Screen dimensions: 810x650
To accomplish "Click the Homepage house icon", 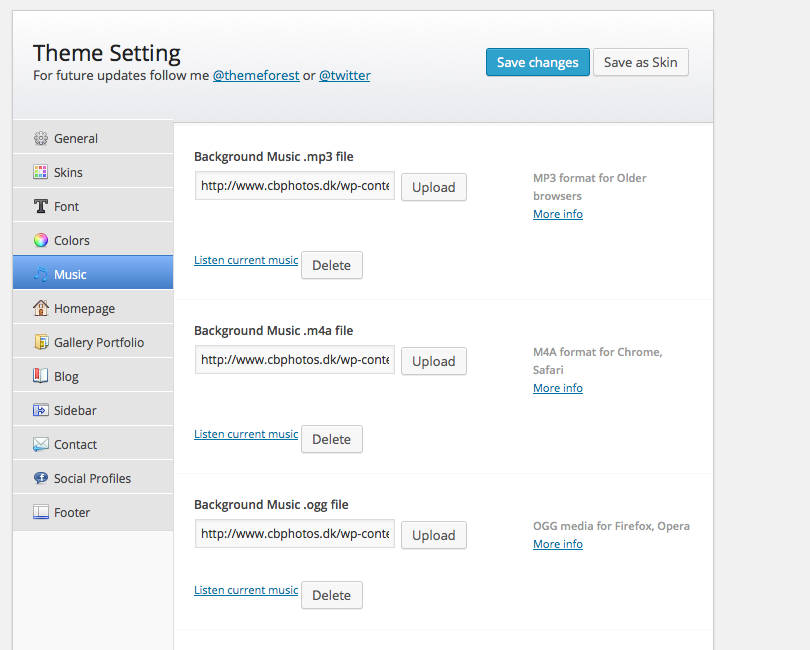I will (41, 309).
